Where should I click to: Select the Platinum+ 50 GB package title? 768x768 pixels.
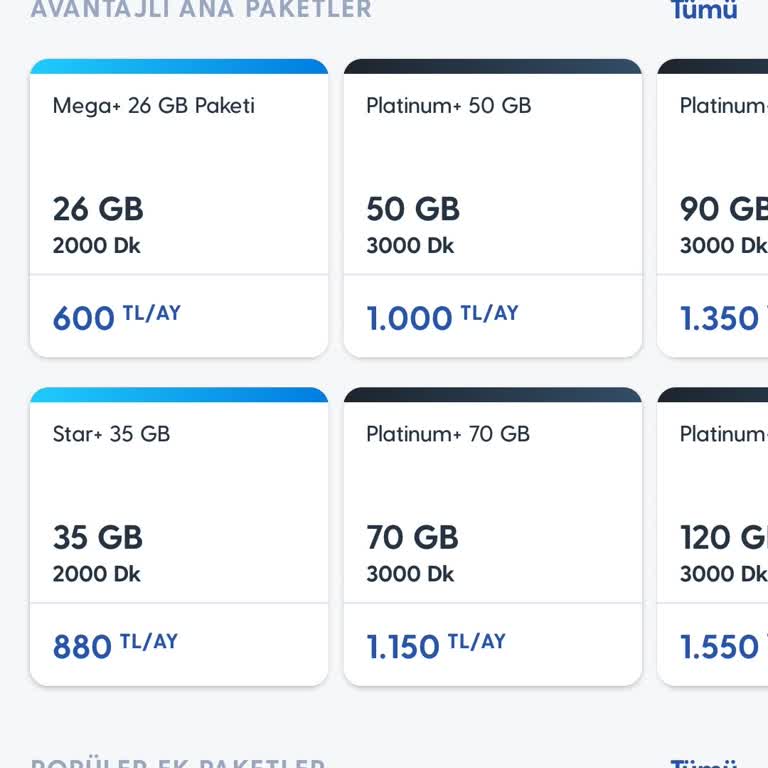448,106
